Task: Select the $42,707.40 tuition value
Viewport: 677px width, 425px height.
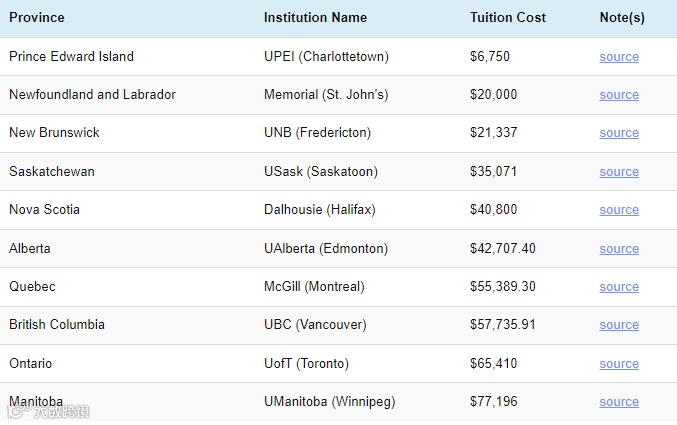Action: tap(503, 249)
